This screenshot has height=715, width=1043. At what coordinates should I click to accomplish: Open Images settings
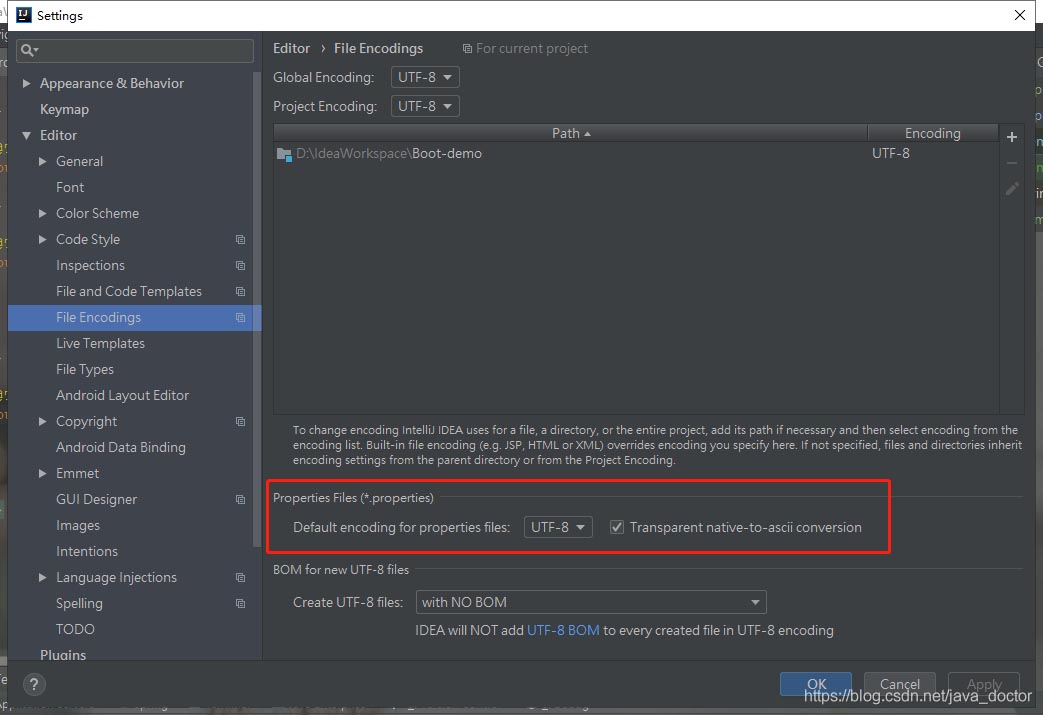78,525
